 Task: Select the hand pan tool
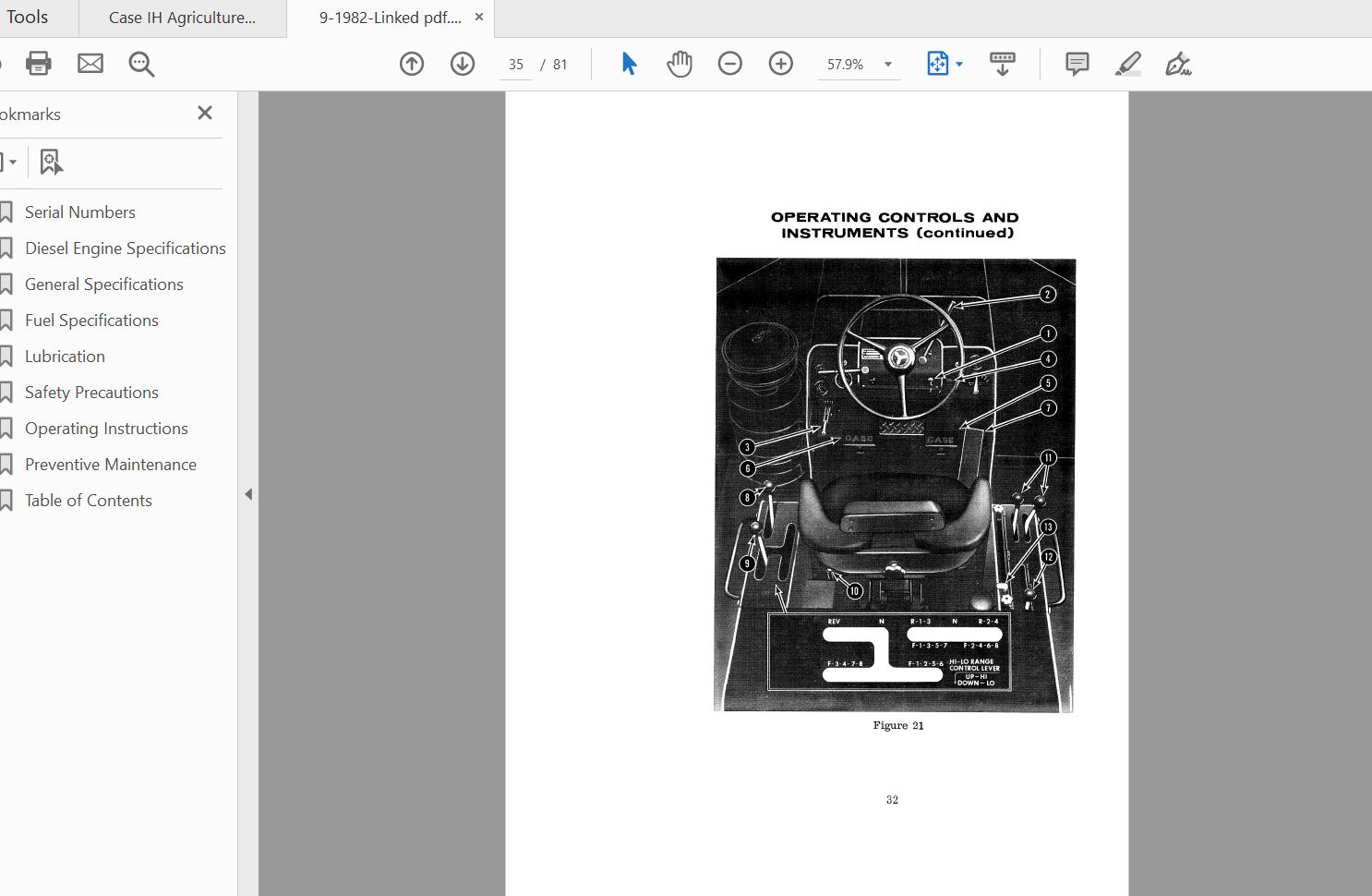[680, 64]
